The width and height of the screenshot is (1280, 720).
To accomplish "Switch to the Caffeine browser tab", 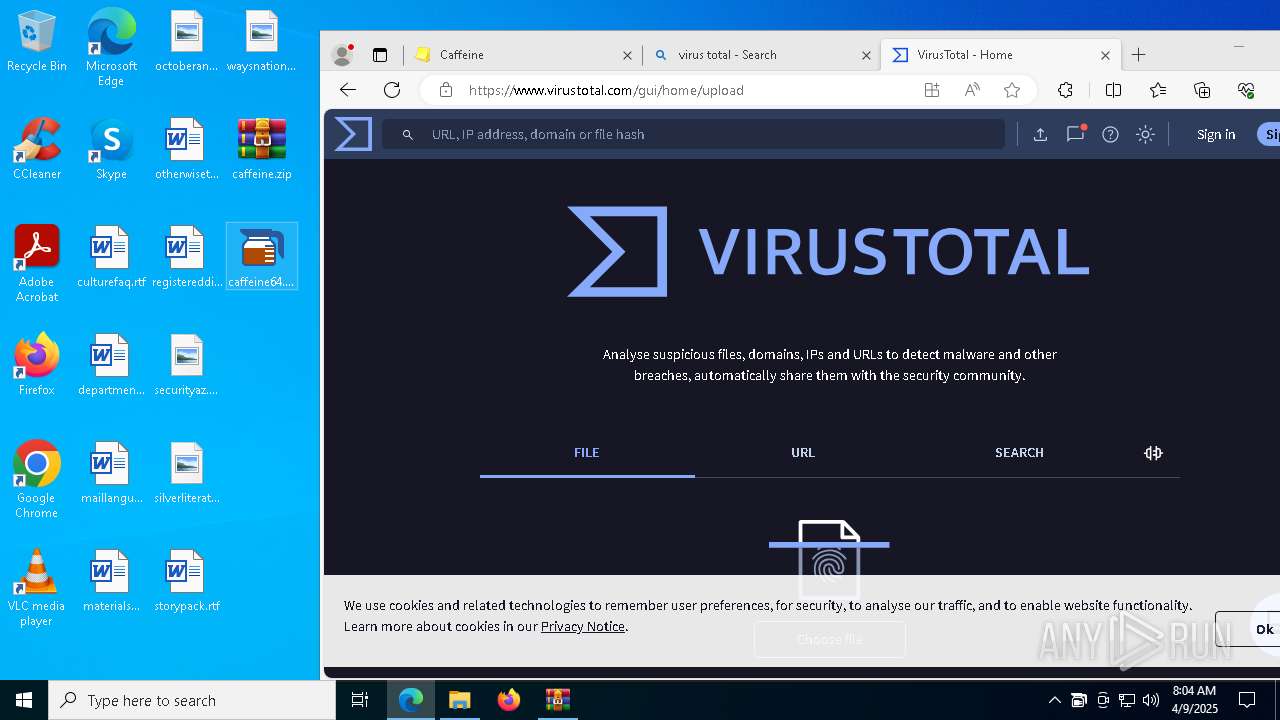I will point(522,55).
